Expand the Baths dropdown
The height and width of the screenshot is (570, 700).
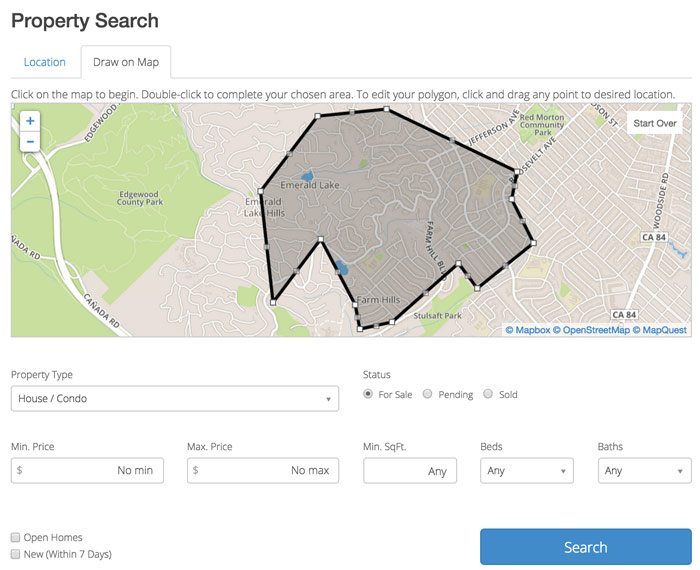coord(645,470)
